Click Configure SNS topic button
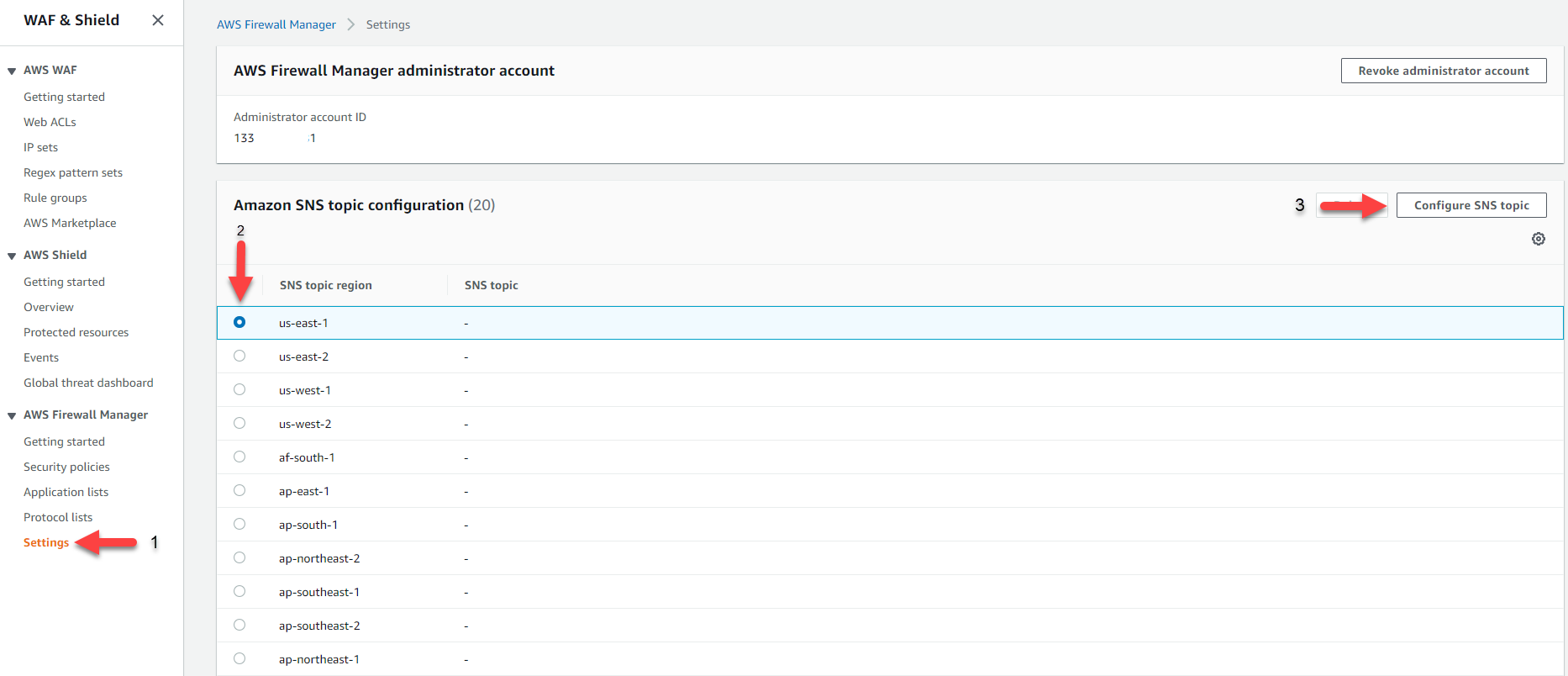This screenshot has width=1568, height=676. coord(1471,205)
